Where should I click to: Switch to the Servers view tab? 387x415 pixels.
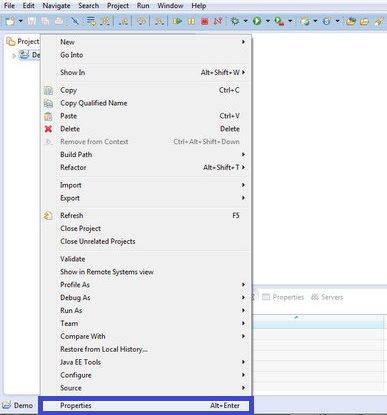(327, 297)
